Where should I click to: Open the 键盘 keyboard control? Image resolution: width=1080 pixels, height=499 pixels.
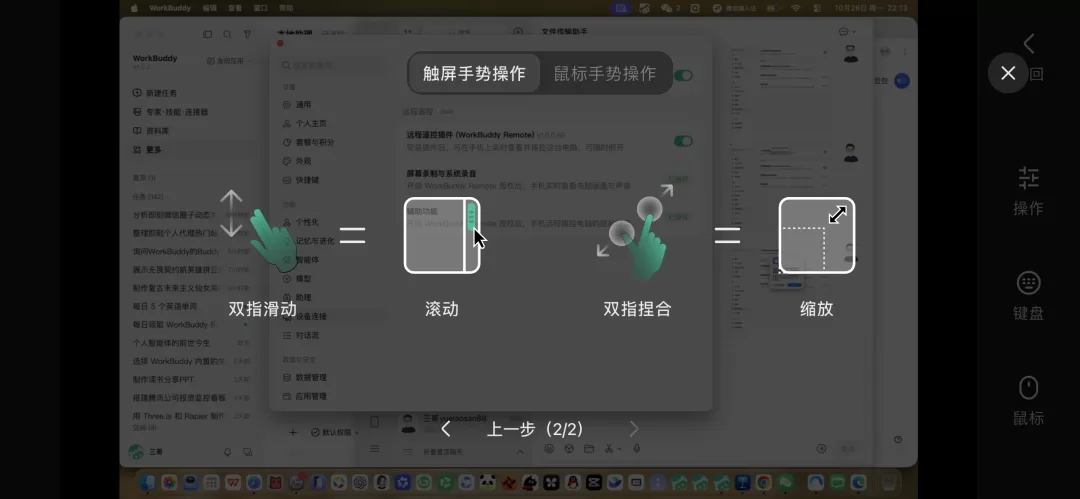1028,296
